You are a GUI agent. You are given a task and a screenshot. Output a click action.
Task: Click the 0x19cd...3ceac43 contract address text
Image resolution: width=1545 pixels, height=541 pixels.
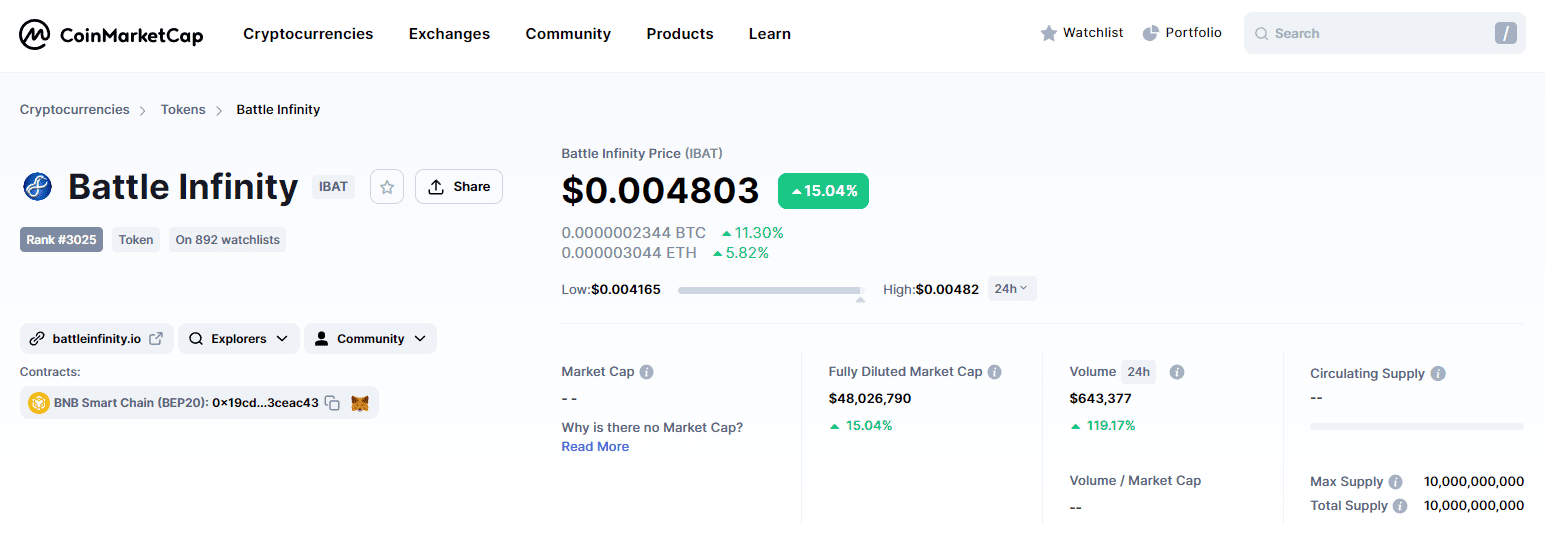[265, 403]
